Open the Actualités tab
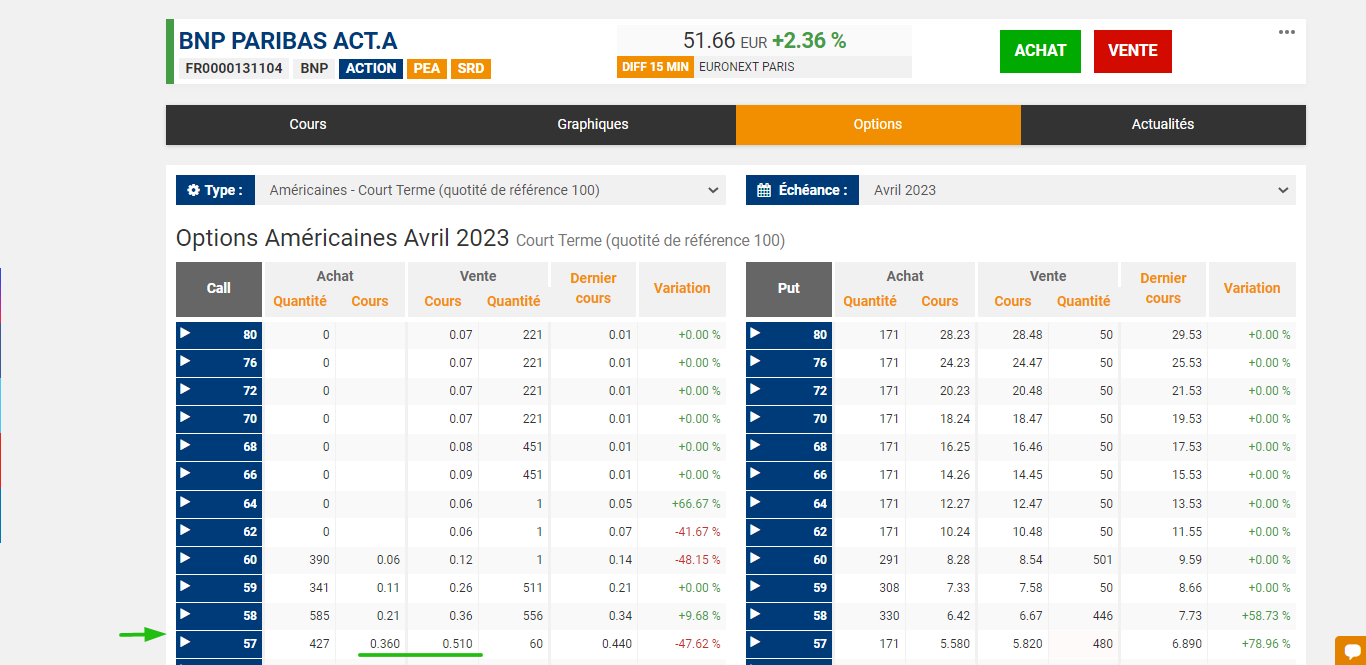 pos(1162,125)
